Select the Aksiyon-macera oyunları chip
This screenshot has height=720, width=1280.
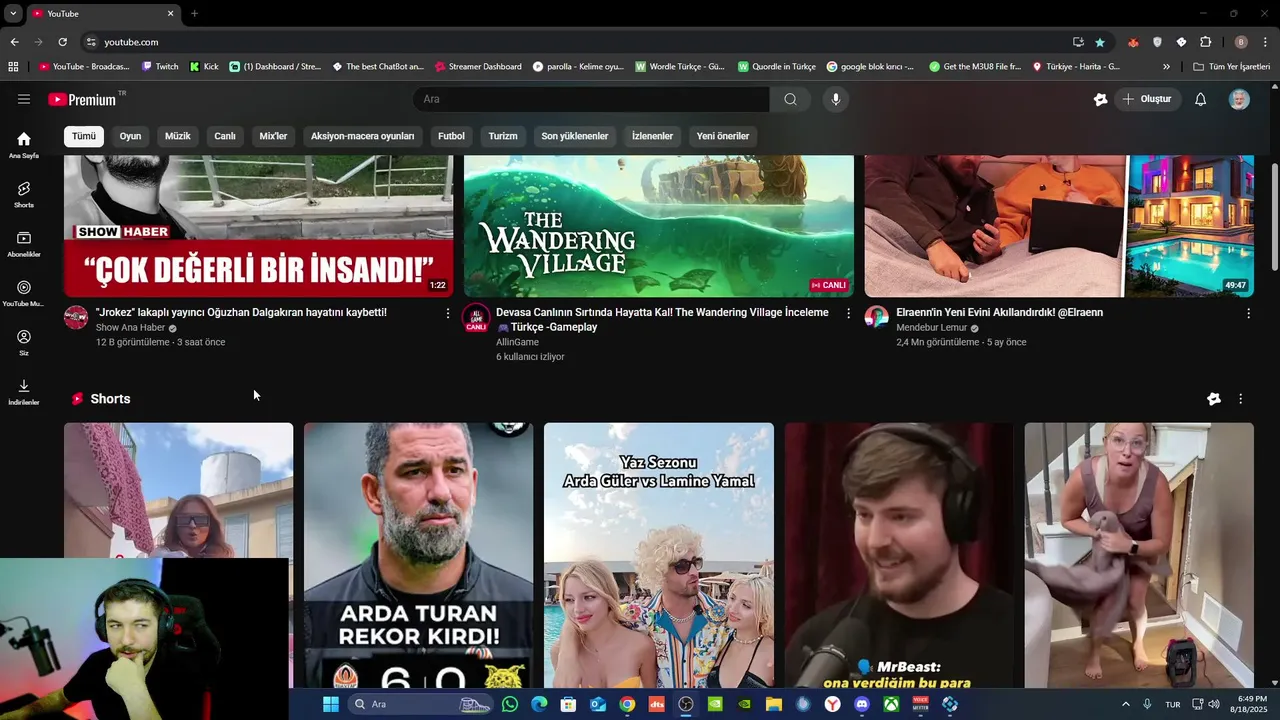(362, 136)
